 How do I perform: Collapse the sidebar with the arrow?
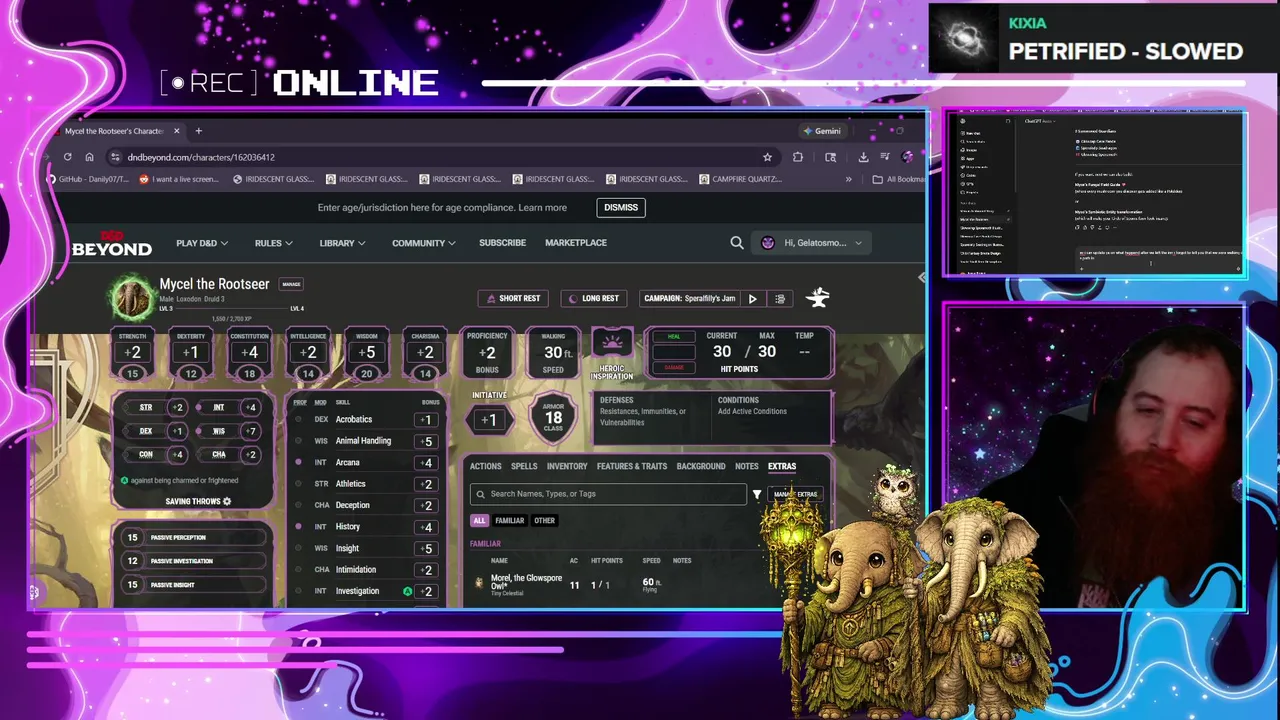point(921,278)
